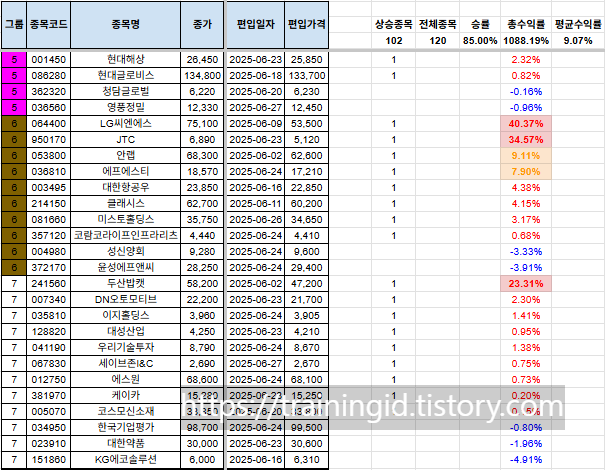This screenshot has width=605, height=470.
Task: Select the 세이브존I&C name cell
Action: pos(125,364)
